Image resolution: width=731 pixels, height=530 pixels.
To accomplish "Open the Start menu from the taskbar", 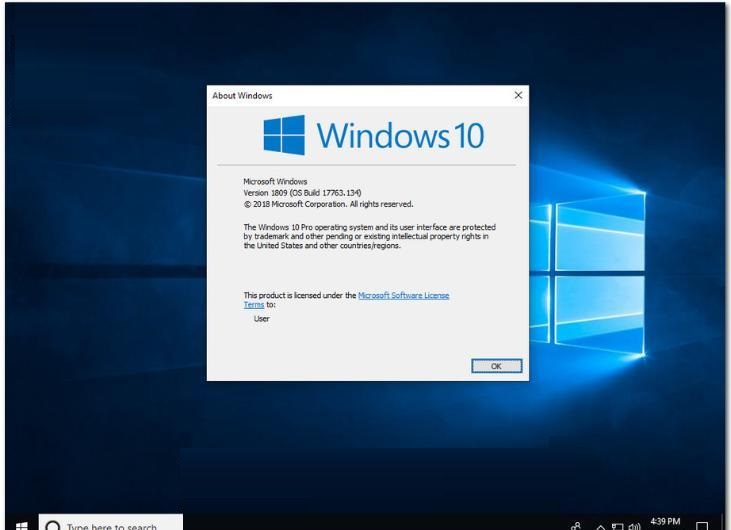I will tap(21, 525).
